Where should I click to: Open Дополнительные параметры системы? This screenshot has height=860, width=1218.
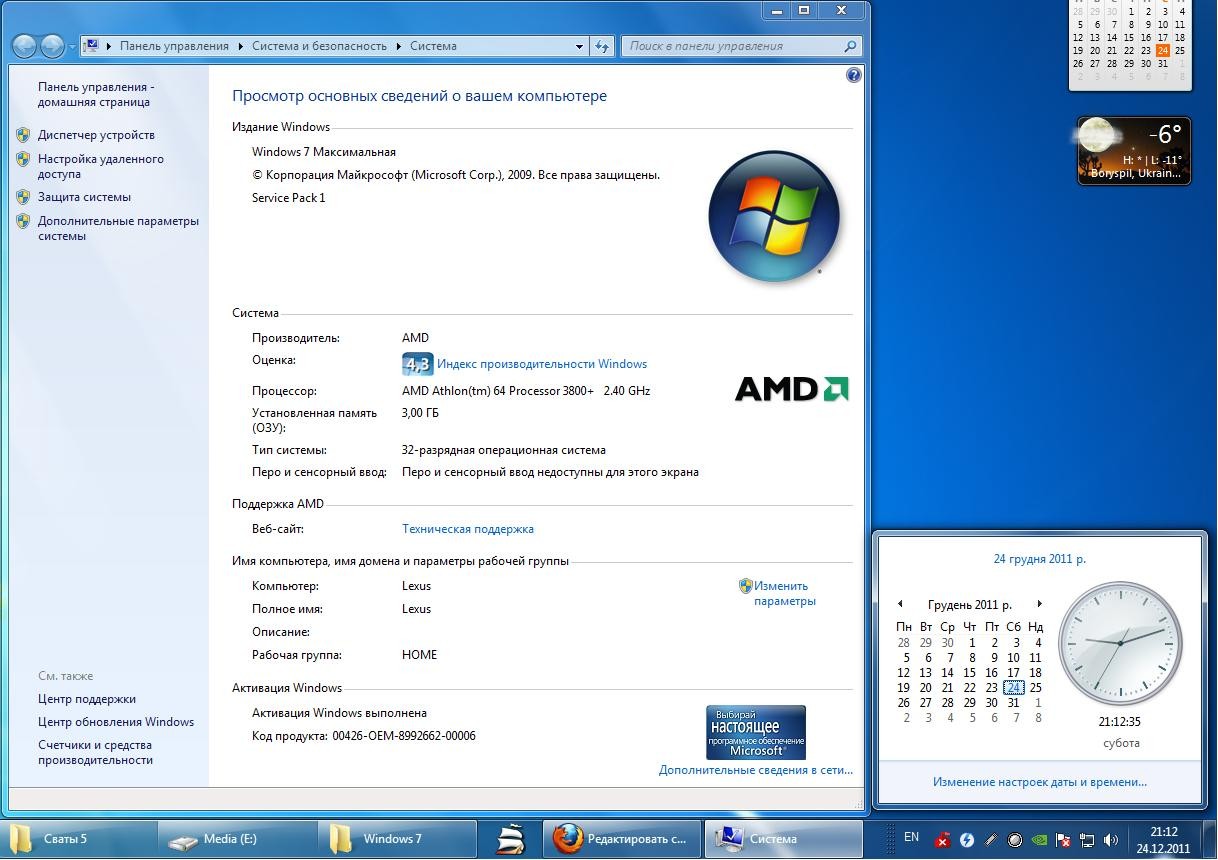coord(118,229)
